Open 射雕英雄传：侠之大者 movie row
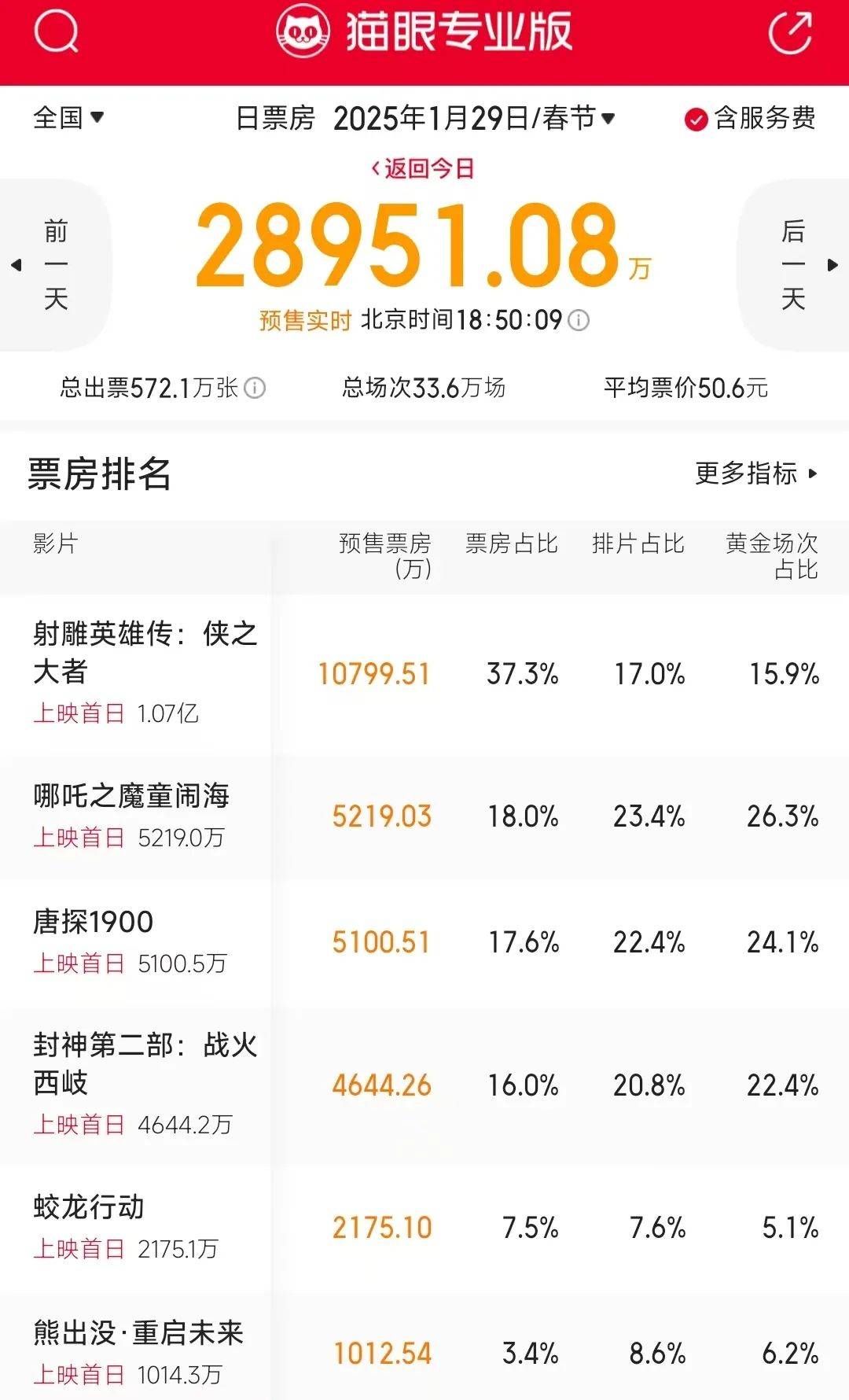849x1400 pixels. [145, 653]
